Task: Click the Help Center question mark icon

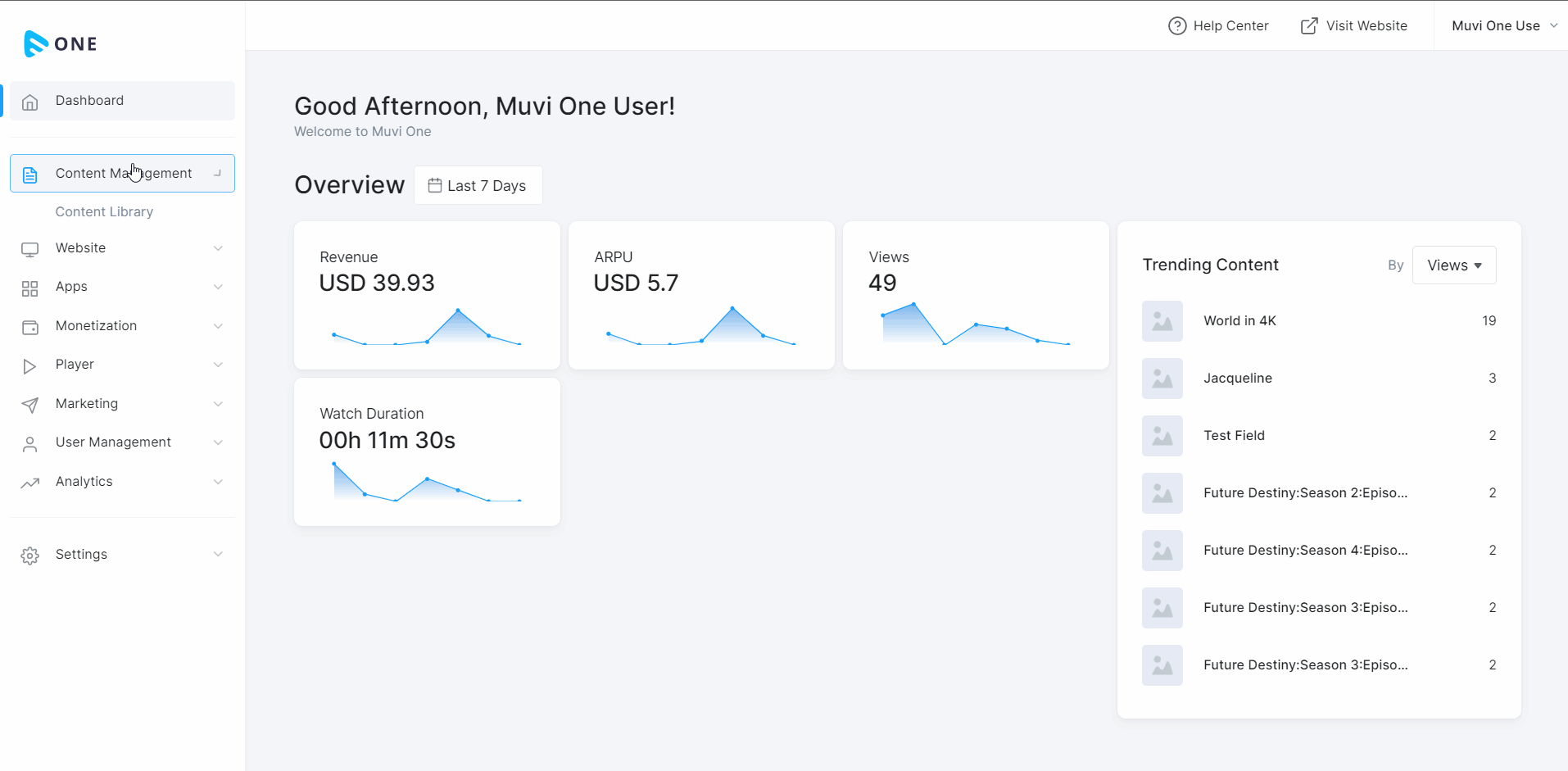Action: 1177,26
